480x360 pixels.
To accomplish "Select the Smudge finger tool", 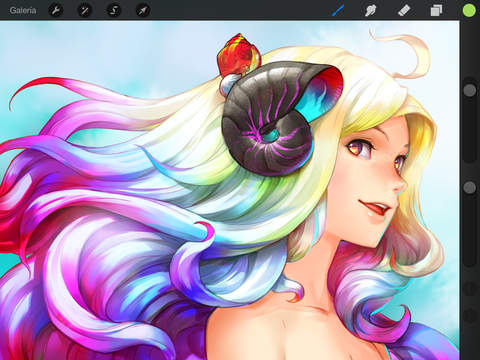I will click(x=371, y=10).
